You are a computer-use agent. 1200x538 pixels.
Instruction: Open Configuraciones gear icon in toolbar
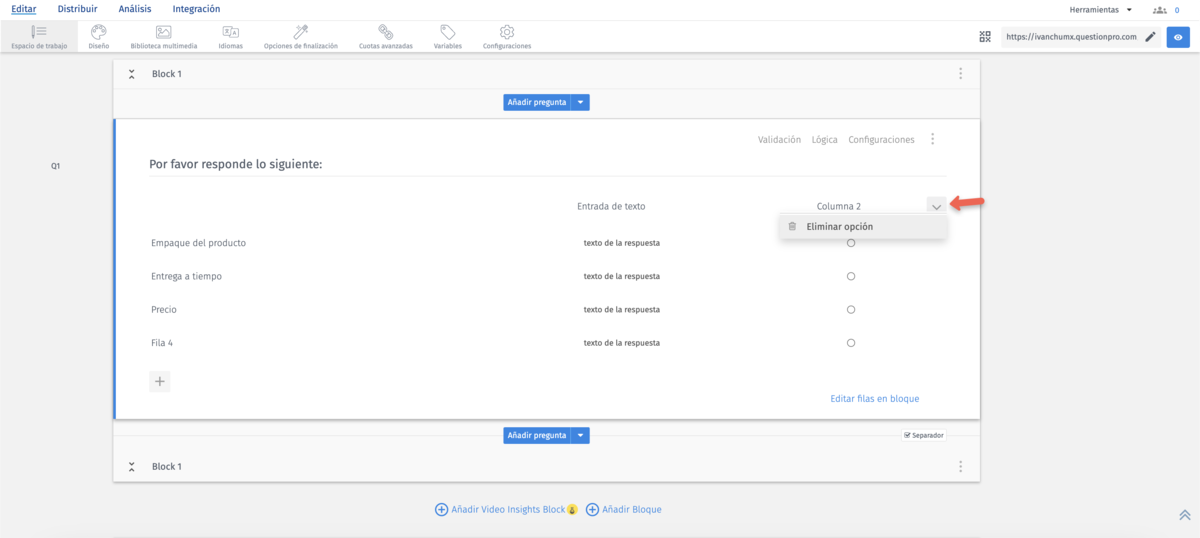pos(507,33)
